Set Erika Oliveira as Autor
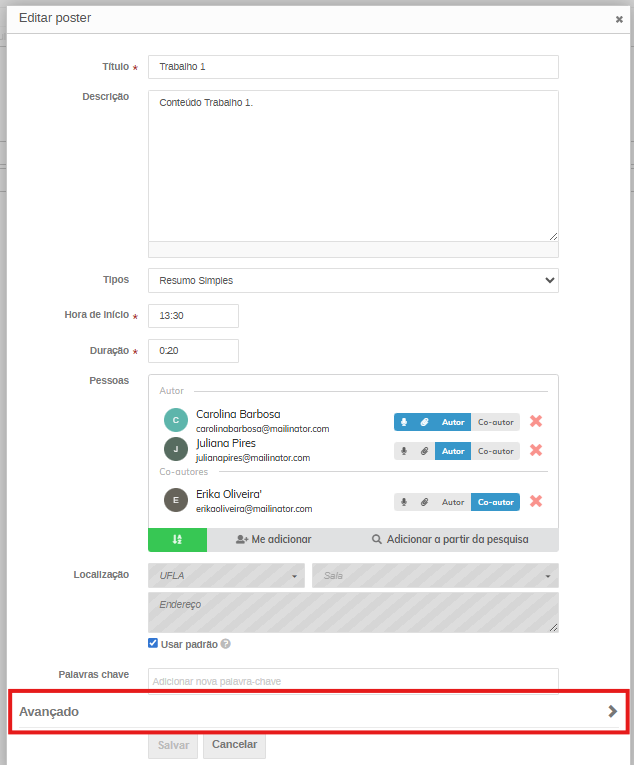This screenshot has width=635, height=765. 453,502
